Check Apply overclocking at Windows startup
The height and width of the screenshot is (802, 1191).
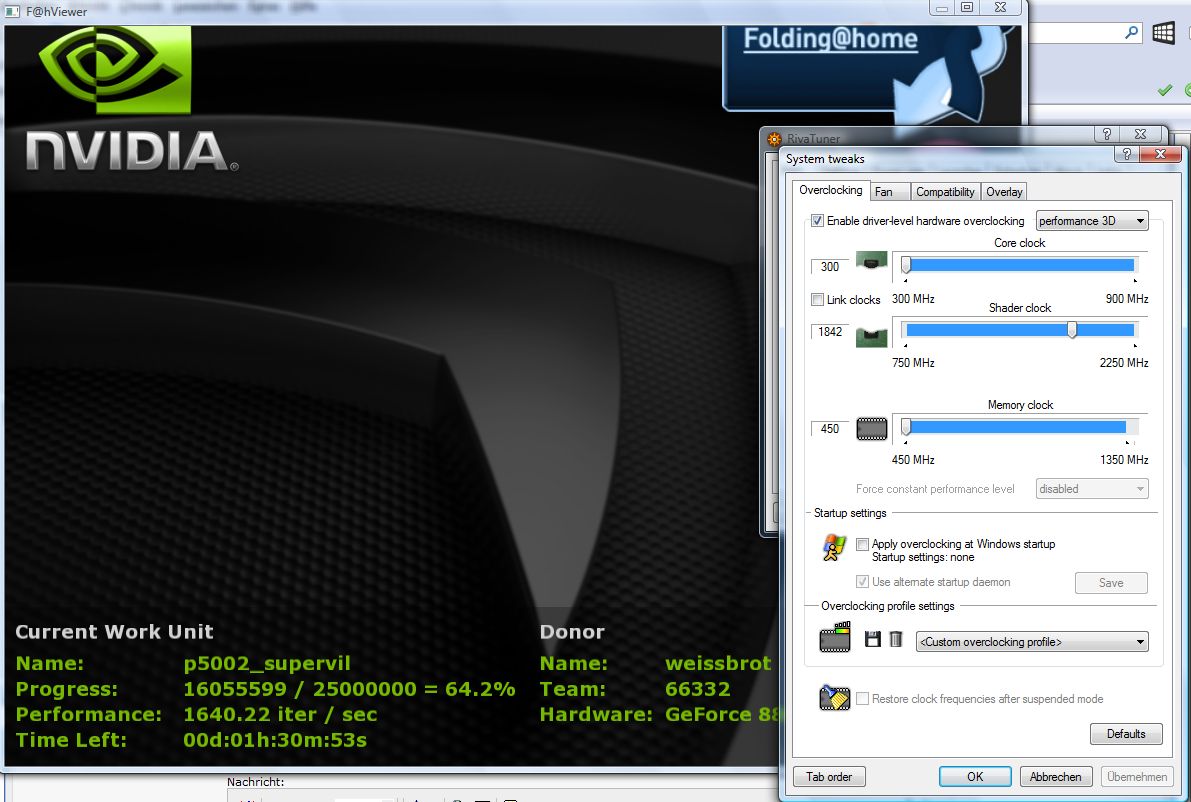[x=862, y=545]
